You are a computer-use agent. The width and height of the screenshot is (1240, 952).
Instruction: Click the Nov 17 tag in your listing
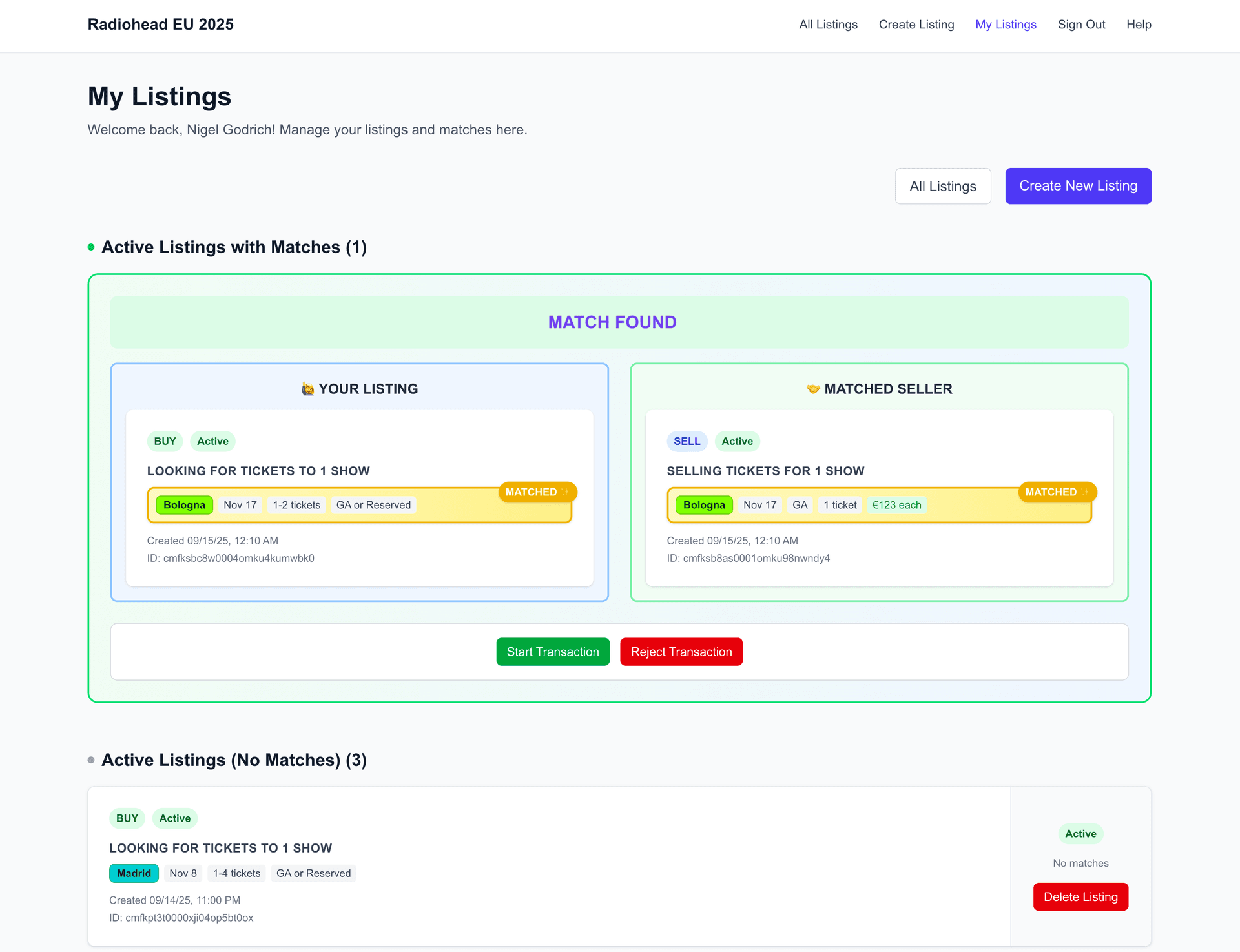click(240, 505)
